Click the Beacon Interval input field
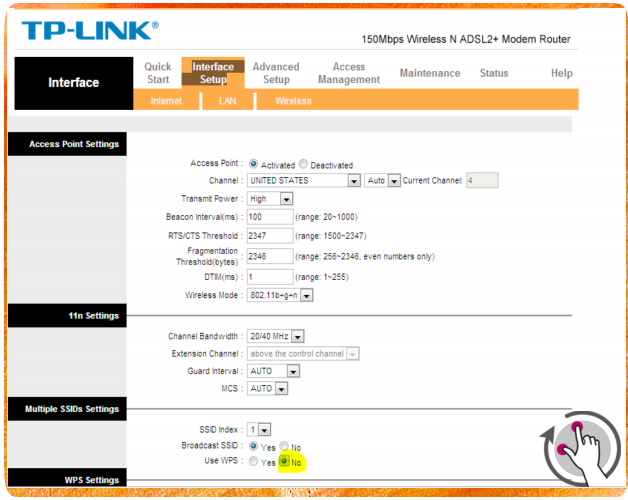This screenshot has height=500, width=628. click(270, 217)
